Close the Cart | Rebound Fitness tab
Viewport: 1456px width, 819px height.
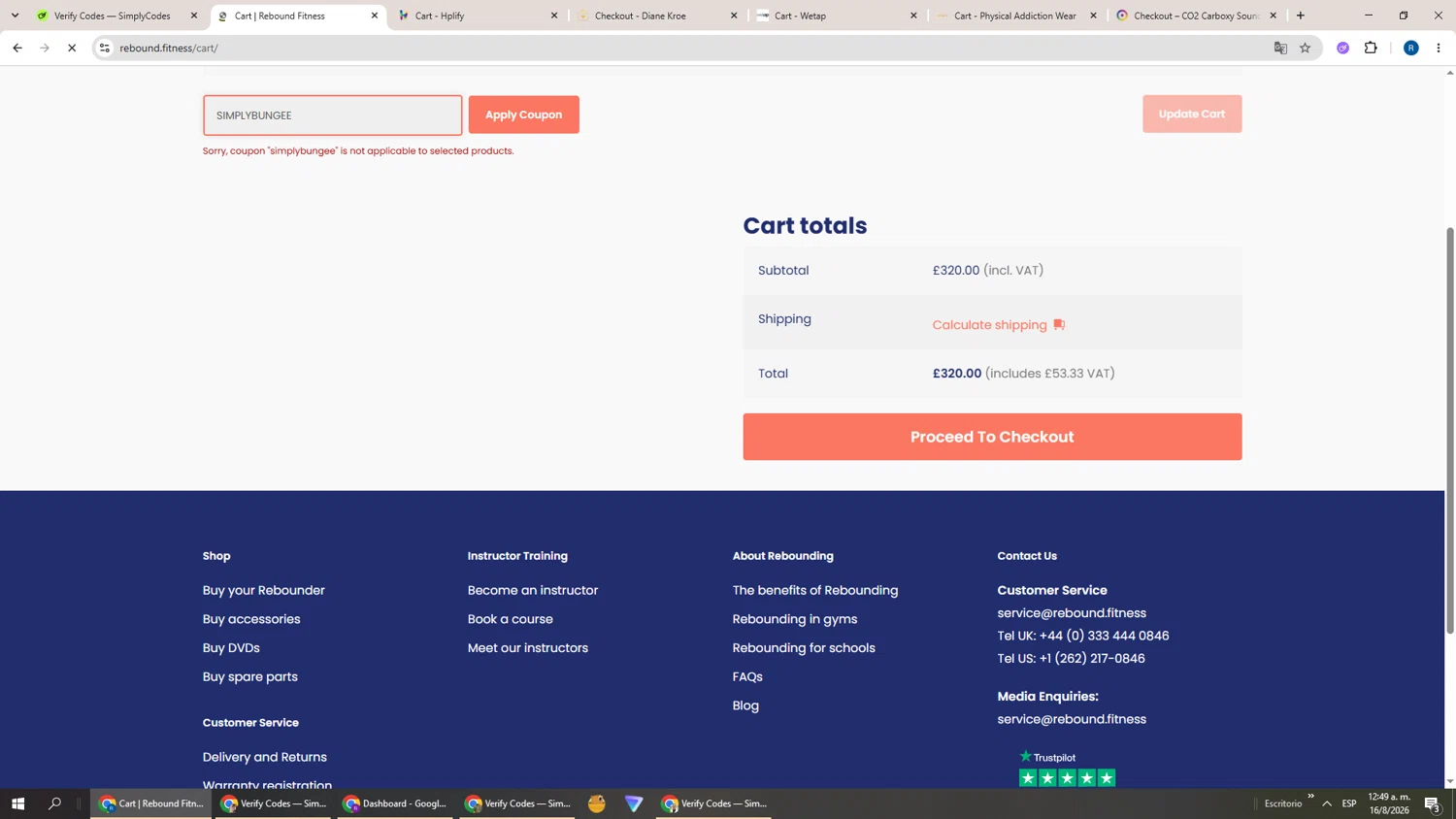[x=375, y=16]
